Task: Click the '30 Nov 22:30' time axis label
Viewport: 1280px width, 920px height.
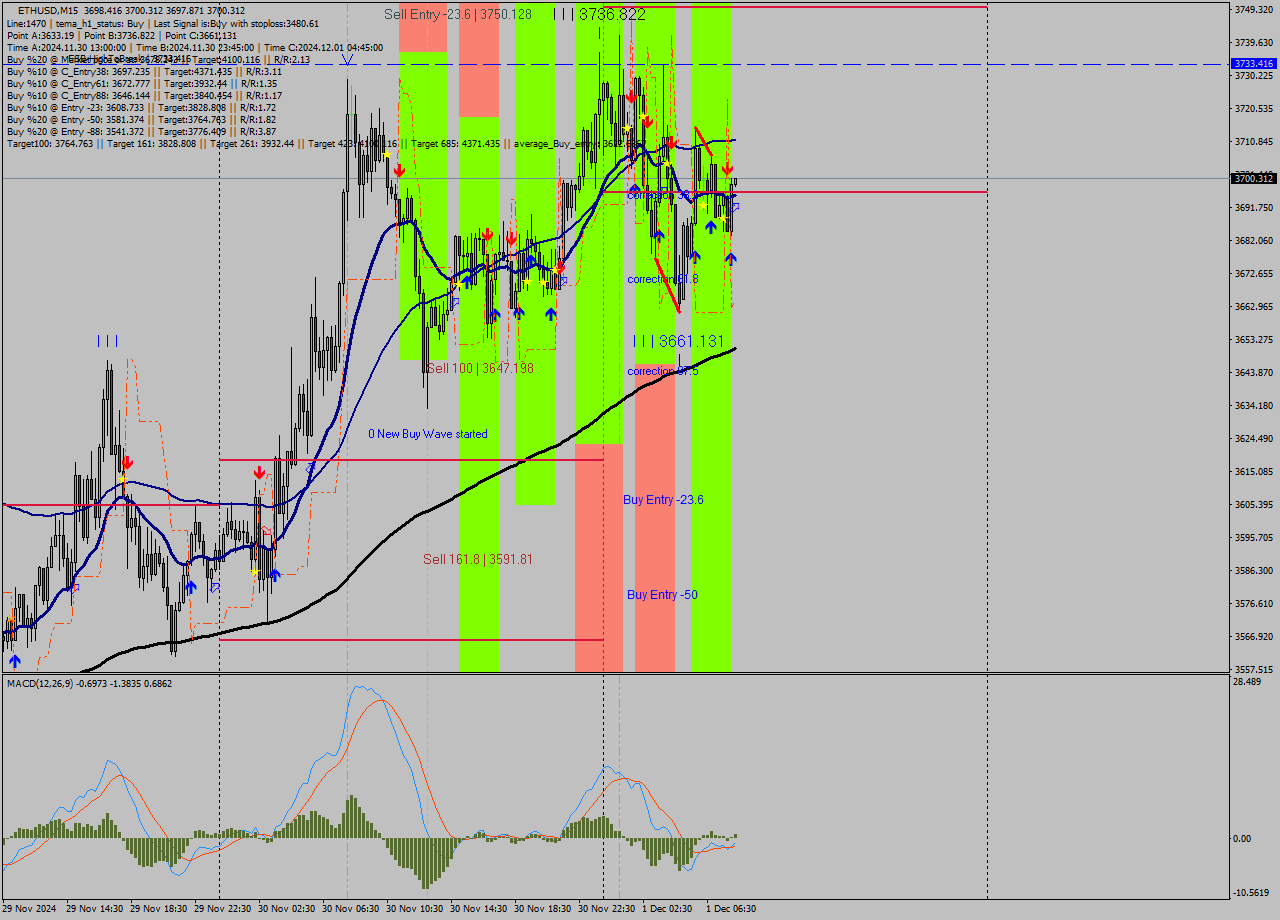Action: point(607,909)
